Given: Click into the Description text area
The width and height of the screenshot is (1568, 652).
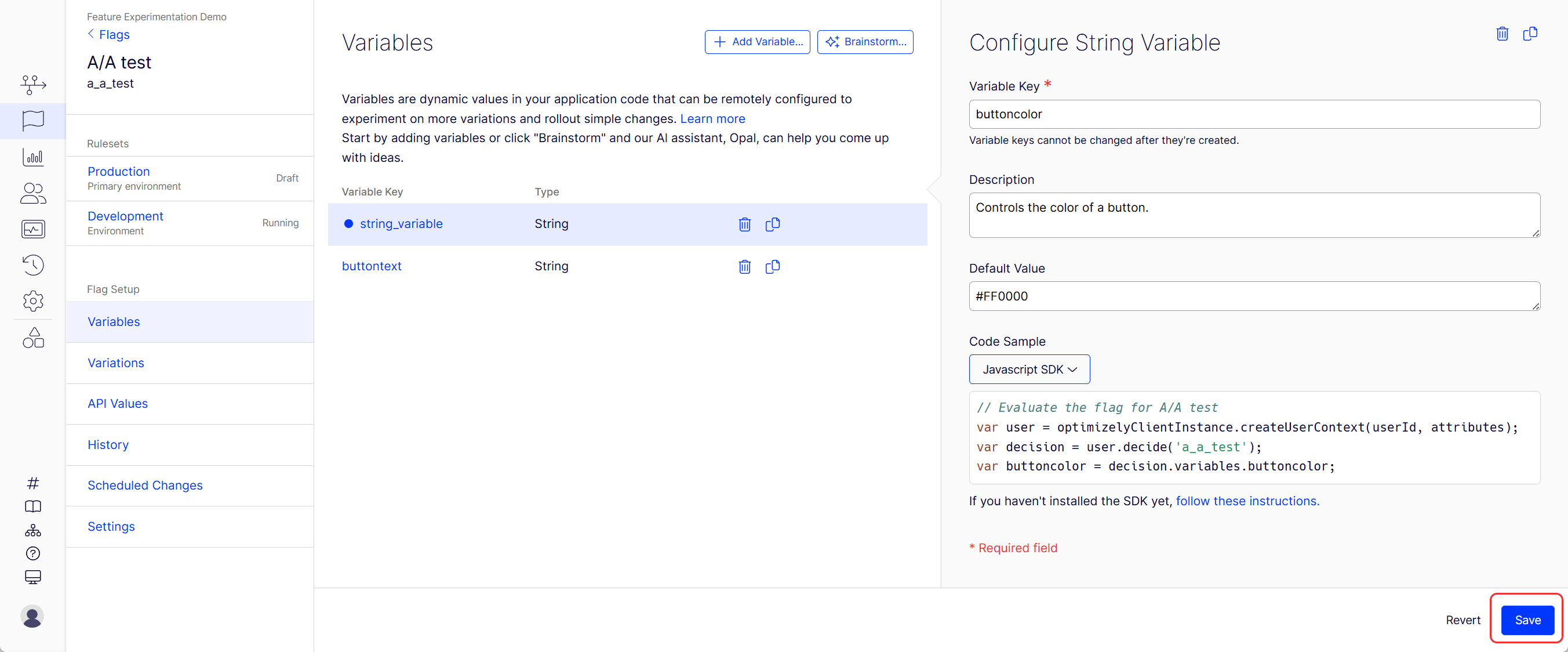Looking at the screenshot, I should click(1254, 215).
